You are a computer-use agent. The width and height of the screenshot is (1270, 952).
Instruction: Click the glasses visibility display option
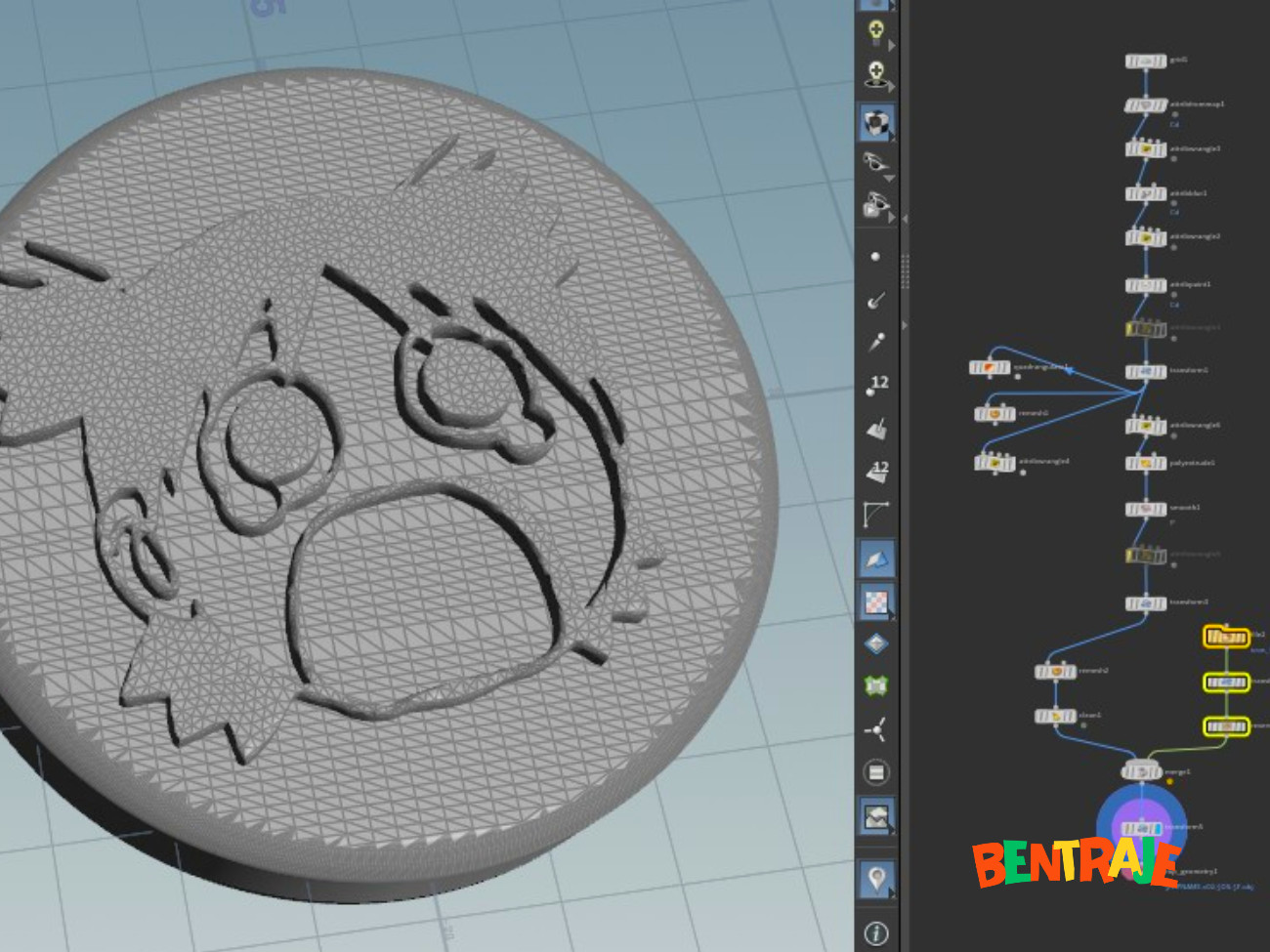tap(875, 161)
